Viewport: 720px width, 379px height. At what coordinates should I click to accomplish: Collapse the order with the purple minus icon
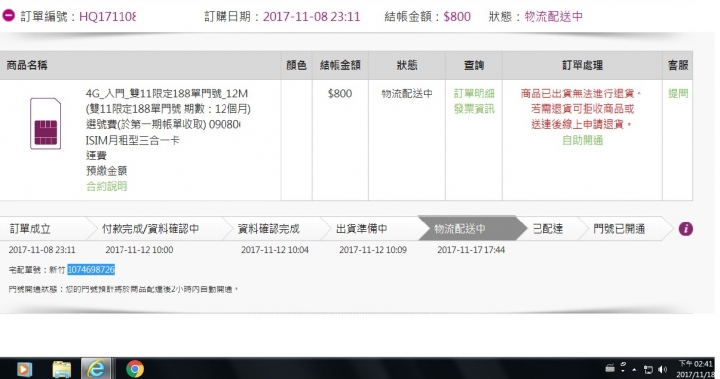coord(9,16)
